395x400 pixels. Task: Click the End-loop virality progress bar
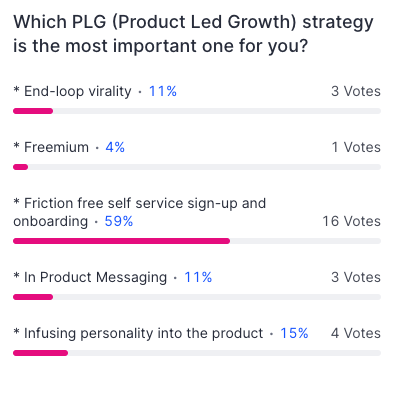coord(197,111)
